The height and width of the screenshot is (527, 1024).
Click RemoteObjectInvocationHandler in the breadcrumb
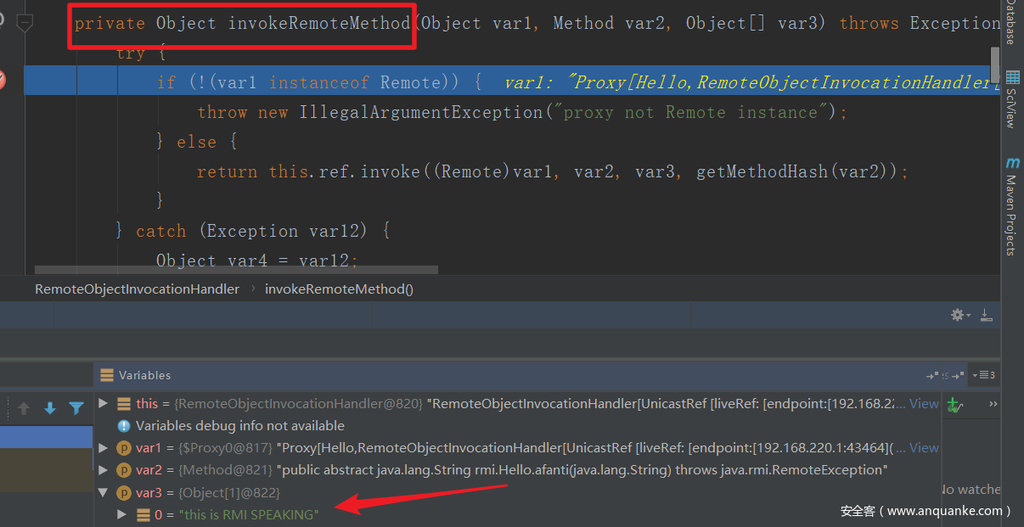coord(137,289)
